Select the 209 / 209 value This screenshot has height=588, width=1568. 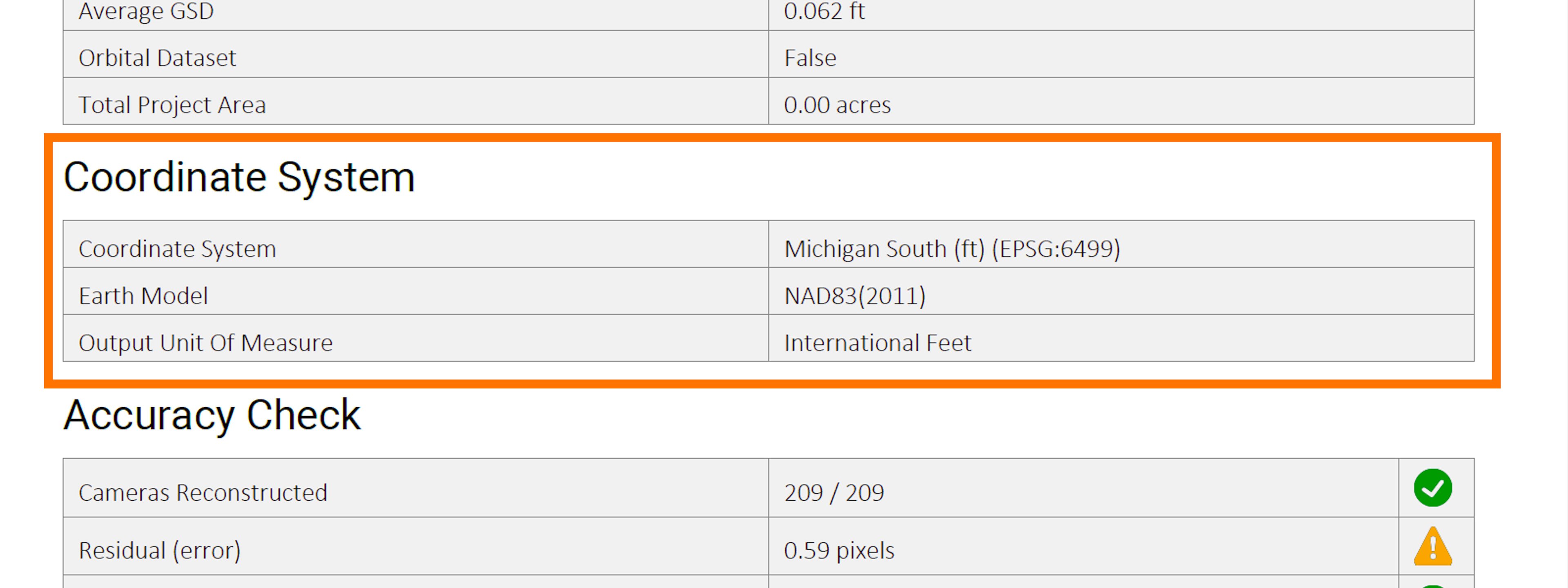tap(834, 493)
